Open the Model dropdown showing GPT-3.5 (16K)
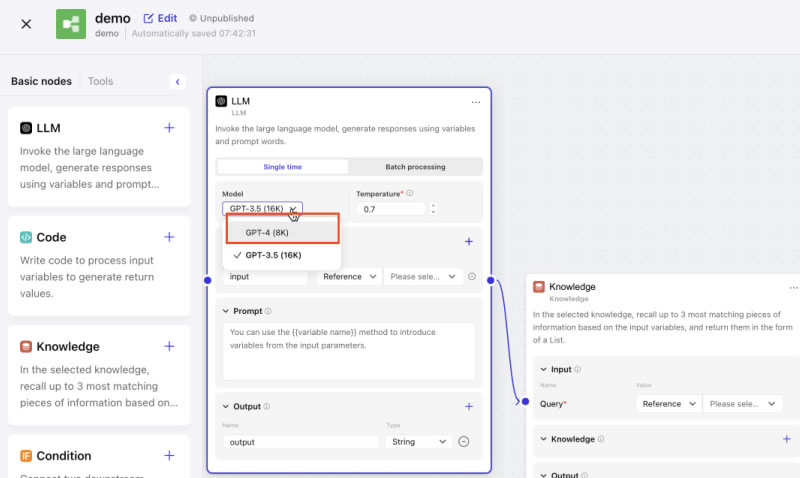The image size is (800, 478). pos(262,209)
